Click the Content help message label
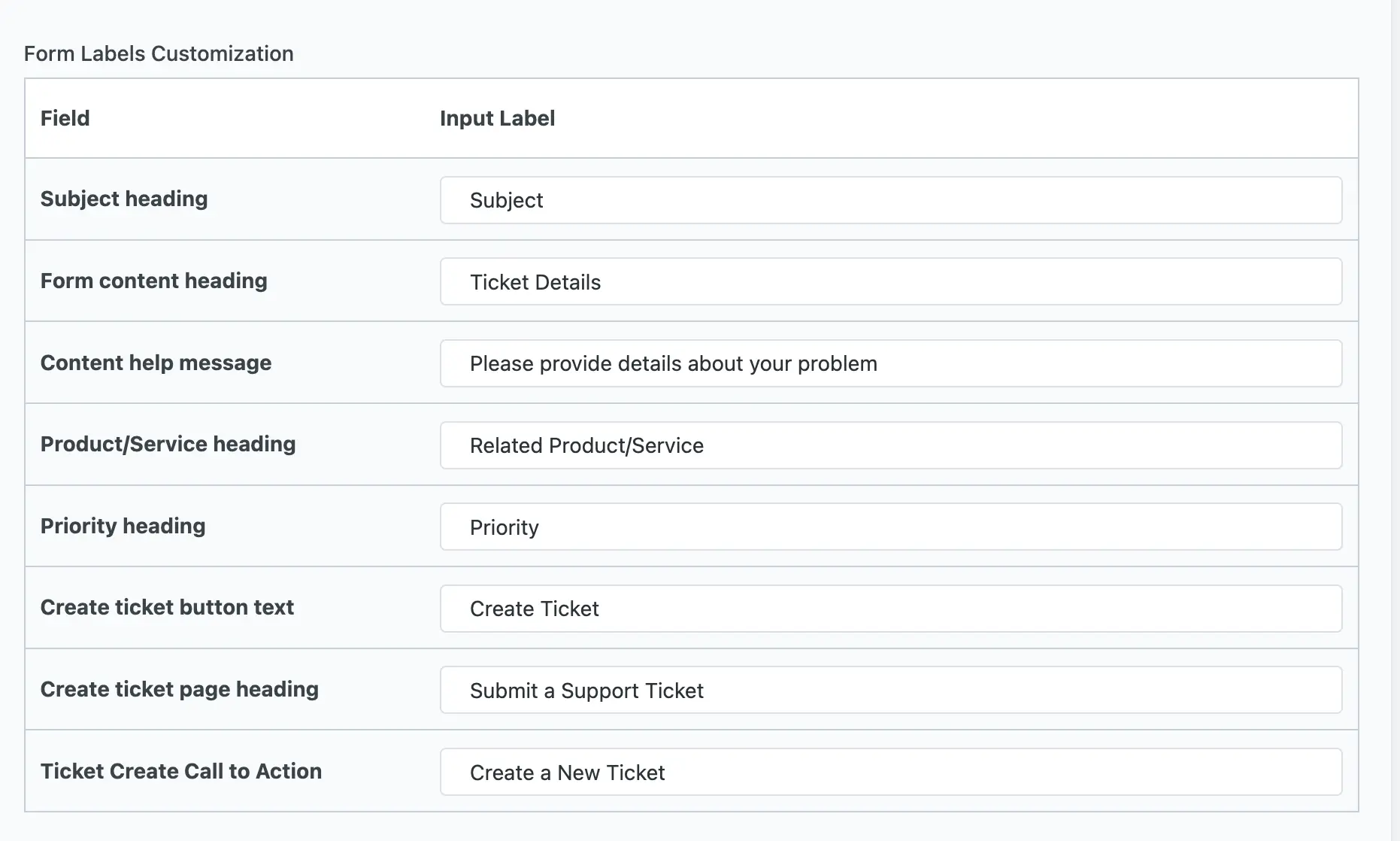This screenshot has height=841, width=1400. pos(156,363)
